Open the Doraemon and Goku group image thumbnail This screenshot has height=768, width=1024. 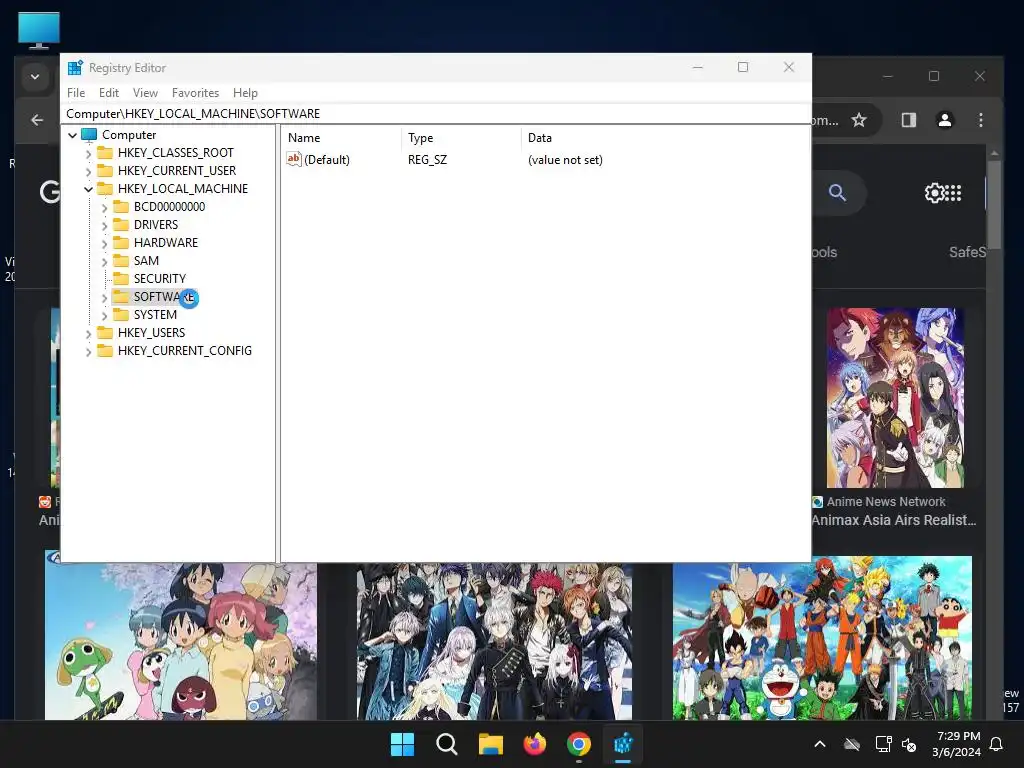point(822,638)
